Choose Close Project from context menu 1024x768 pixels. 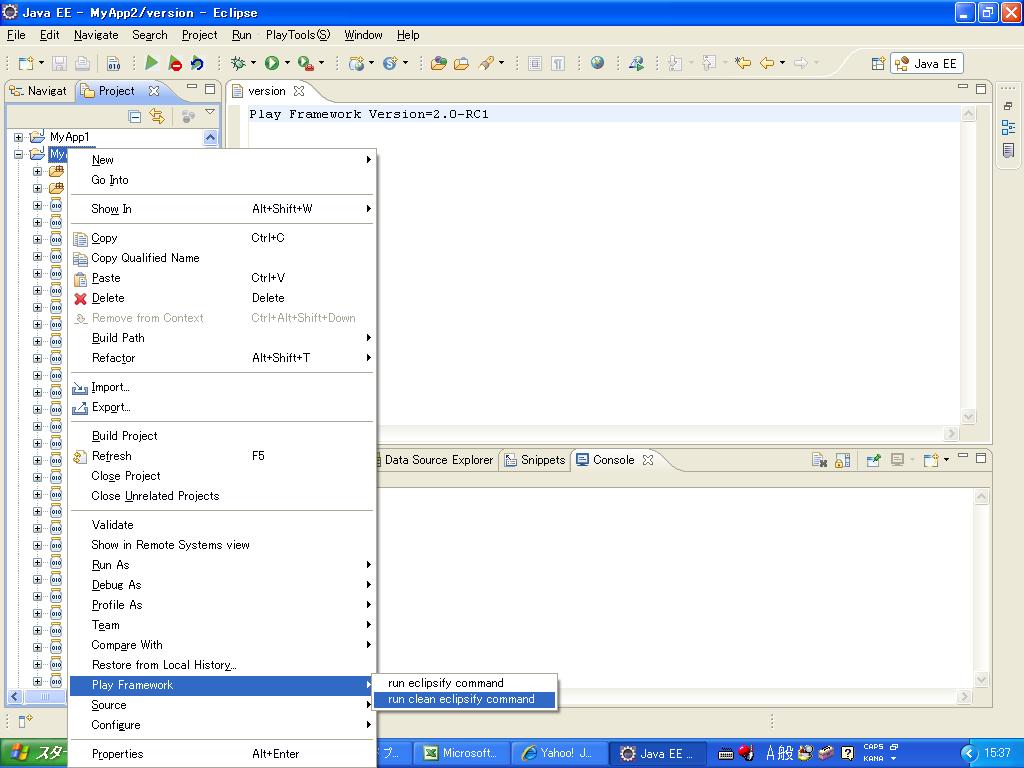tap(222, 476)
